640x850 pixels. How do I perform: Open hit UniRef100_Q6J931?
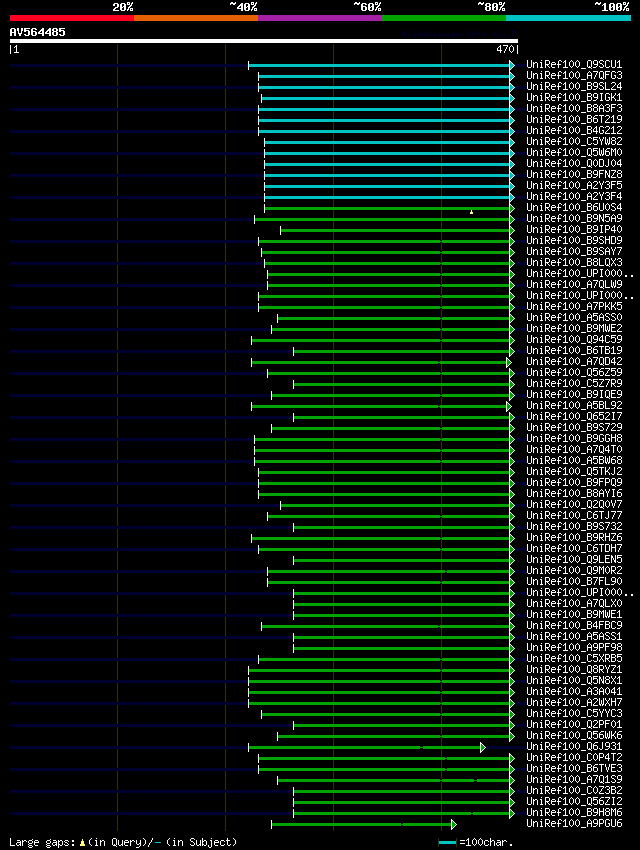(x=574, y=746)
